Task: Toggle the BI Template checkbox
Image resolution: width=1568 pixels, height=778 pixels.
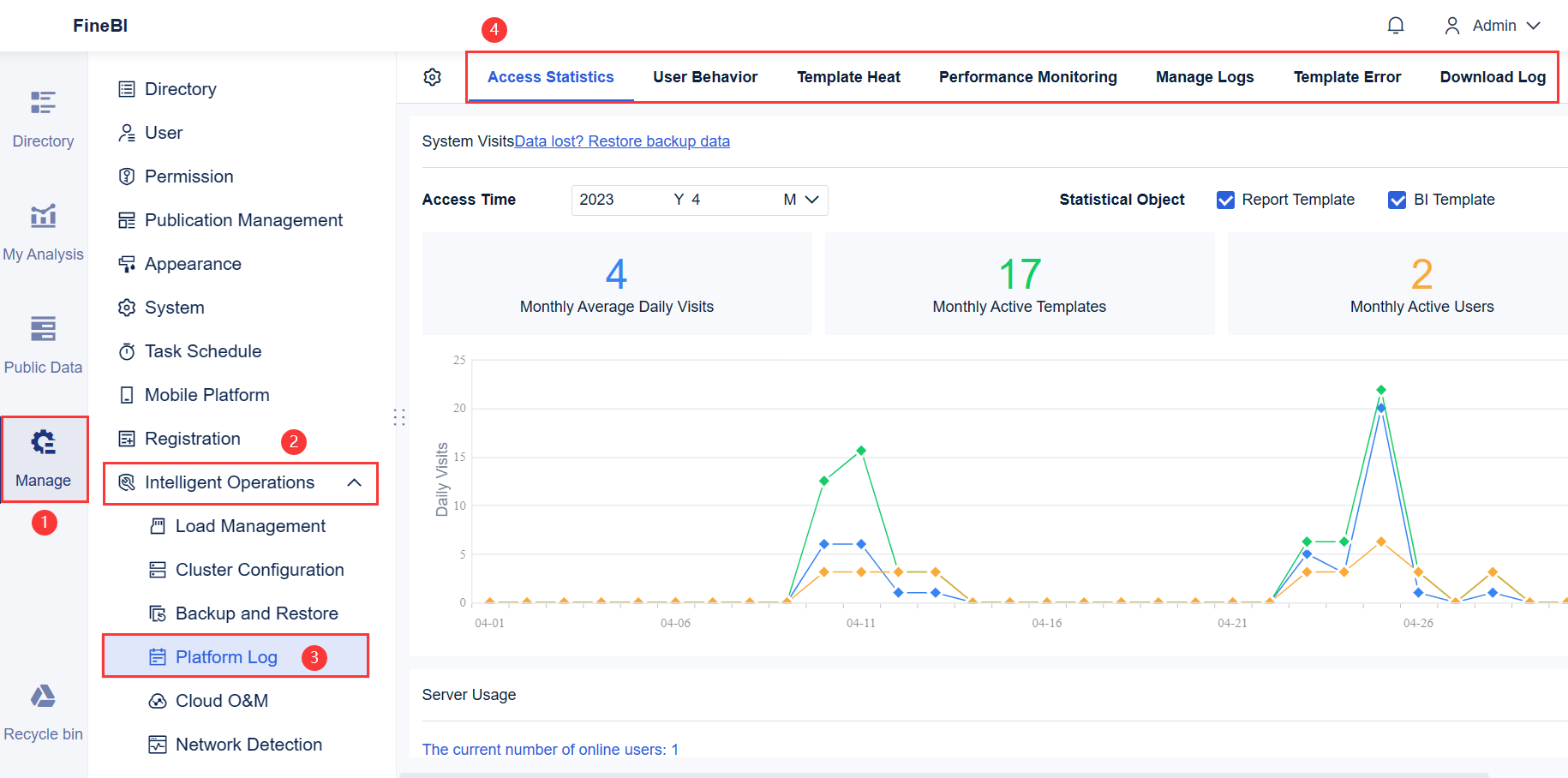Action: tap(1397, 200)
